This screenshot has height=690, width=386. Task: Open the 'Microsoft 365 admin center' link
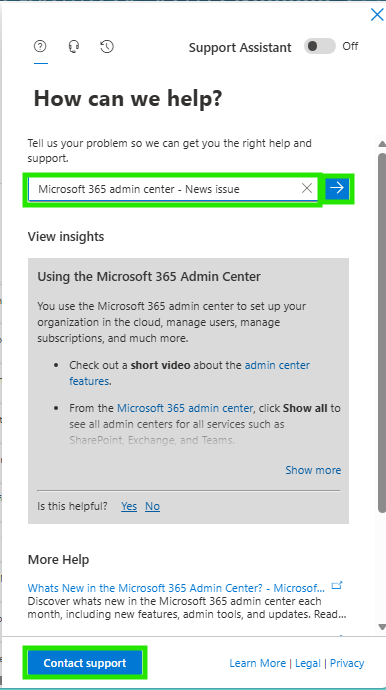tap(185, 408)
